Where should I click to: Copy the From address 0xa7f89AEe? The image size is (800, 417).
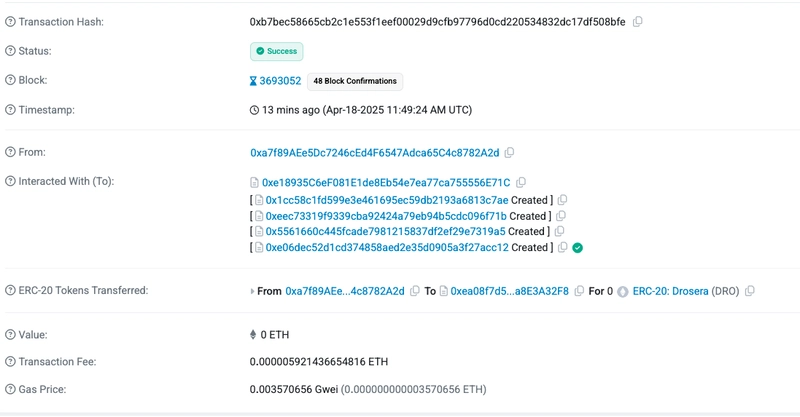[509, 153]
